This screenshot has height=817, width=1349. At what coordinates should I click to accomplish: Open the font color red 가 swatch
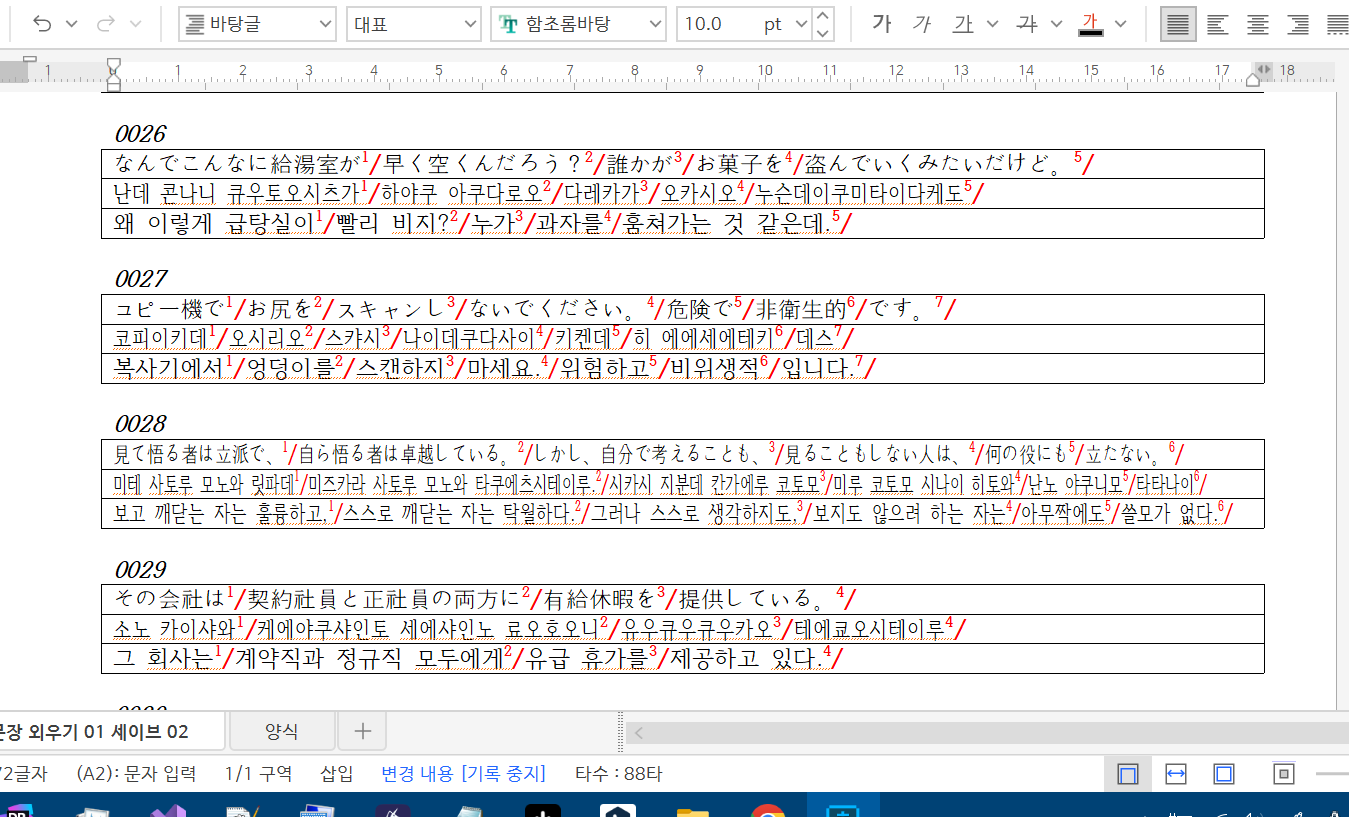[x=1090, y=24]
